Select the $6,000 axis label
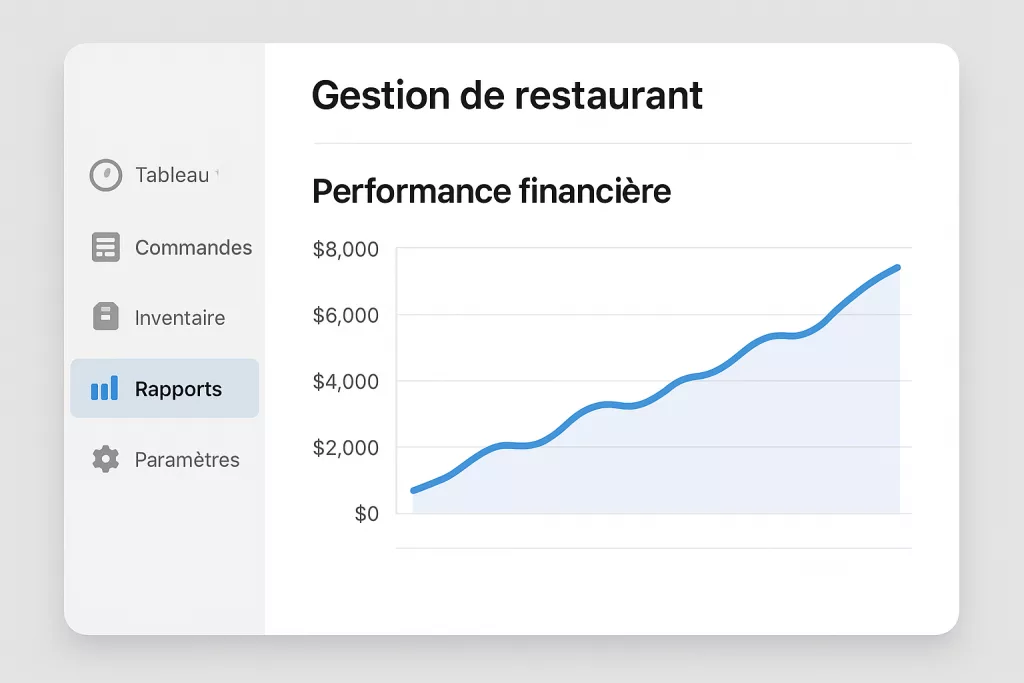The height and width of the screenshot is (683, 1024). tap(346, 316)
